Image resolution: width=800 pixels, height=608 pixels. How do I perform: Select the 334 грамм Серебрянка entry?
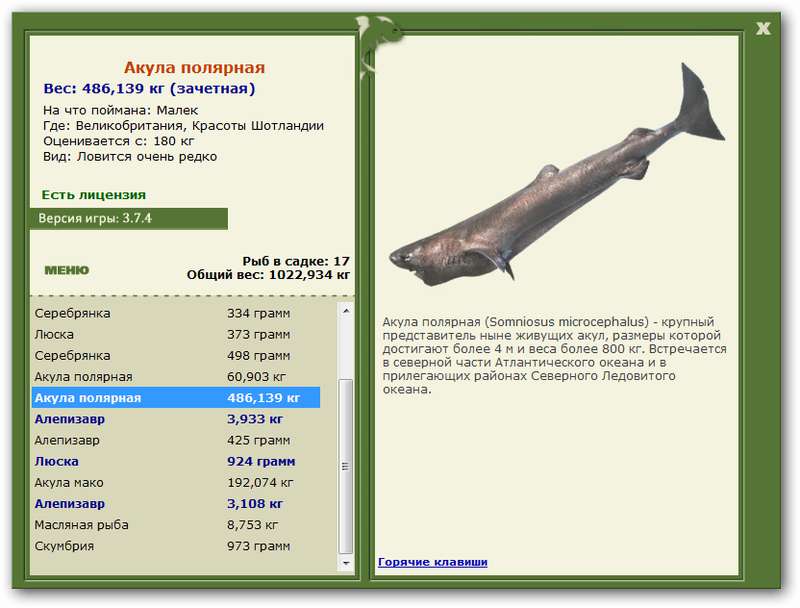176,313
